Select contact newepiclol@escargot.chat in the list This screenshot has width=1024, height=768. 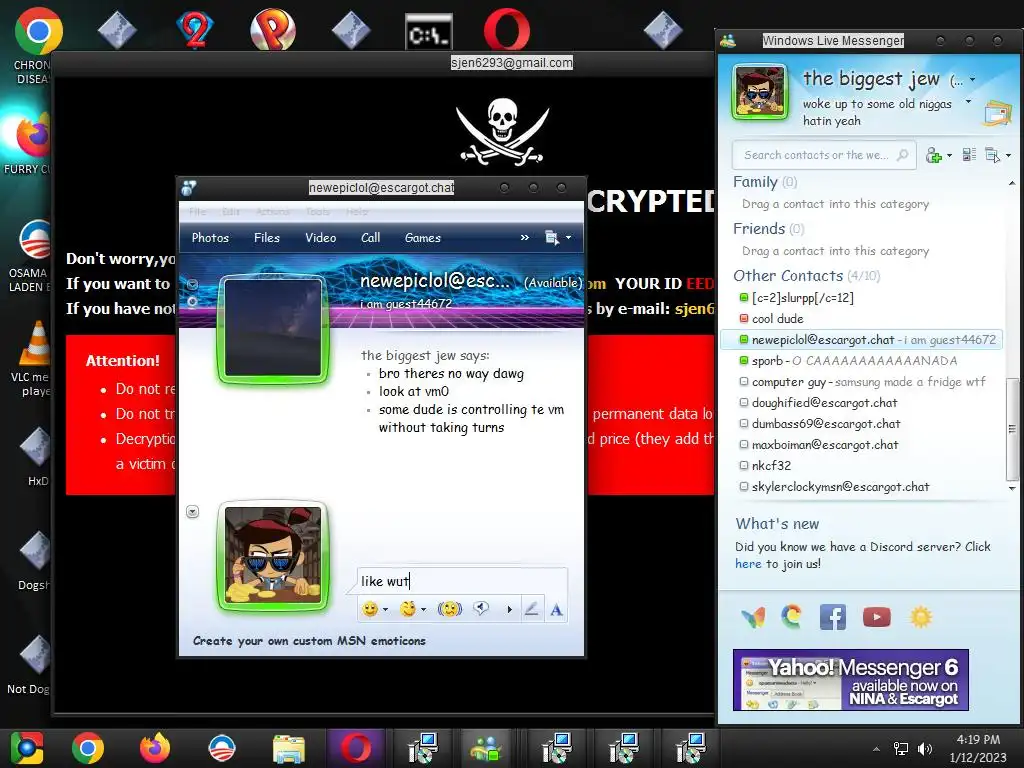tap(861, 340)
